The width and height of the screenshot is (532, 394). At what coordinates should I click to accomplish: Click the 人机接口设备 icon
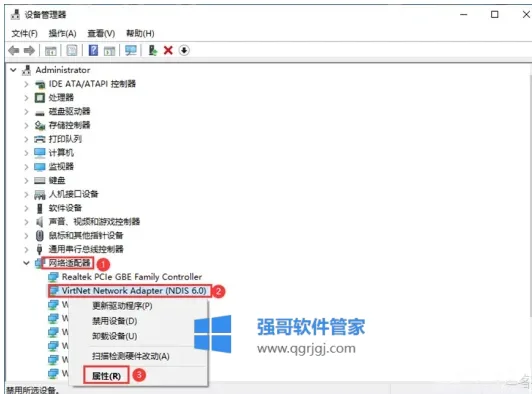coord(40,194)
